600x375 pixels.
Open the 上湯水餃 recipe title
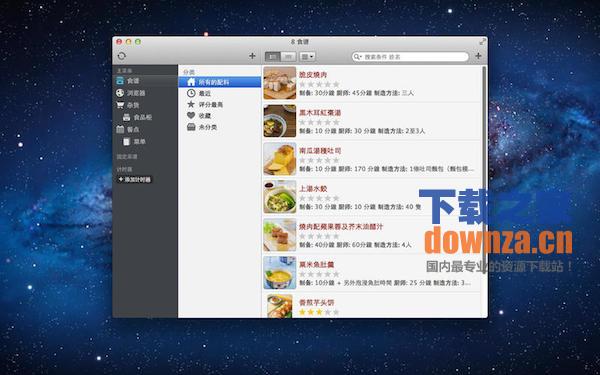click(313, 189)
